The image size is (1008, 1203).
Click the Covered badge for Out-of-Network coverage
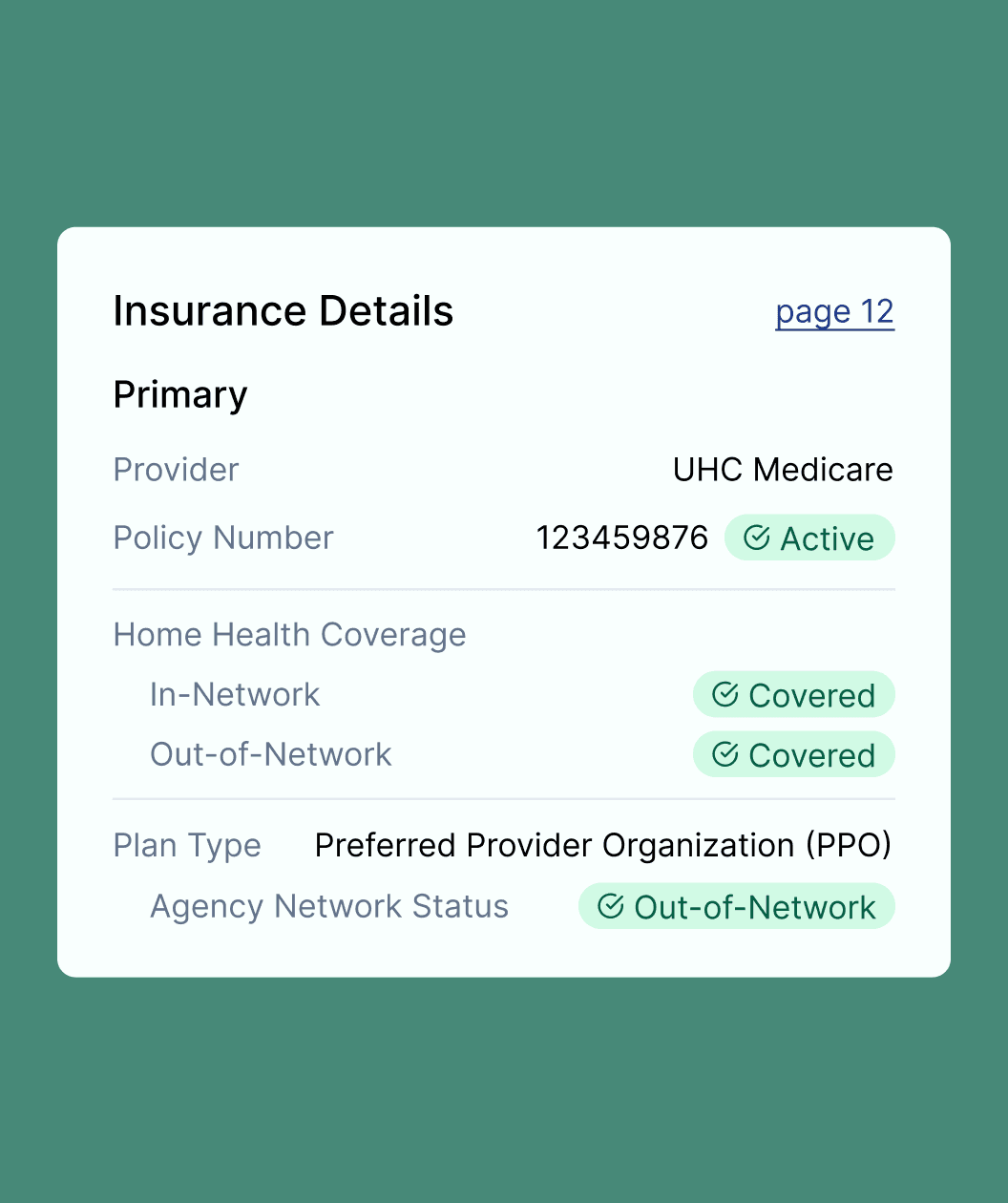(x=793, y=754)
